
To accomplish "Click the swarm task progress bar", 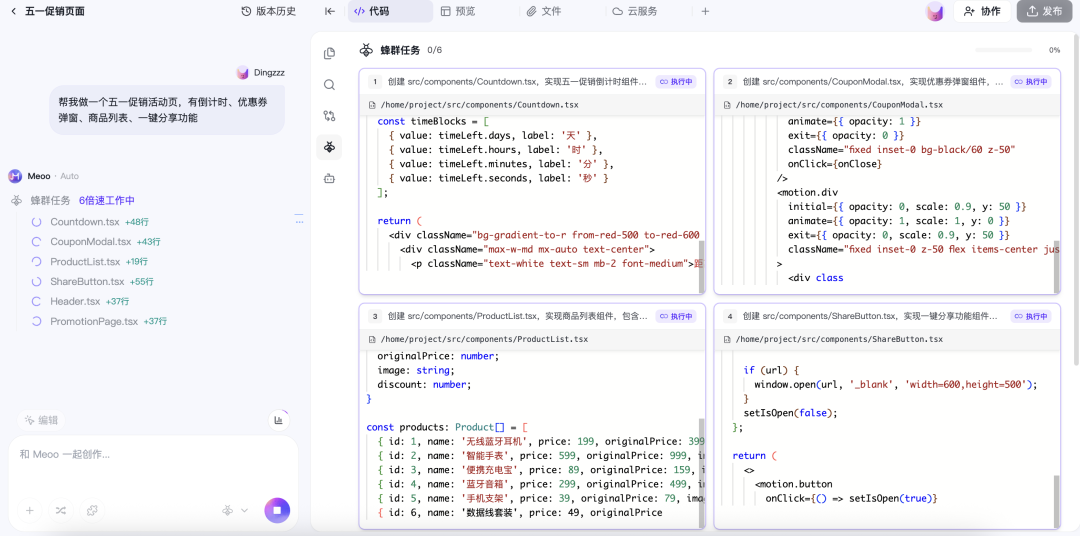I will [x=1004, y=50].
